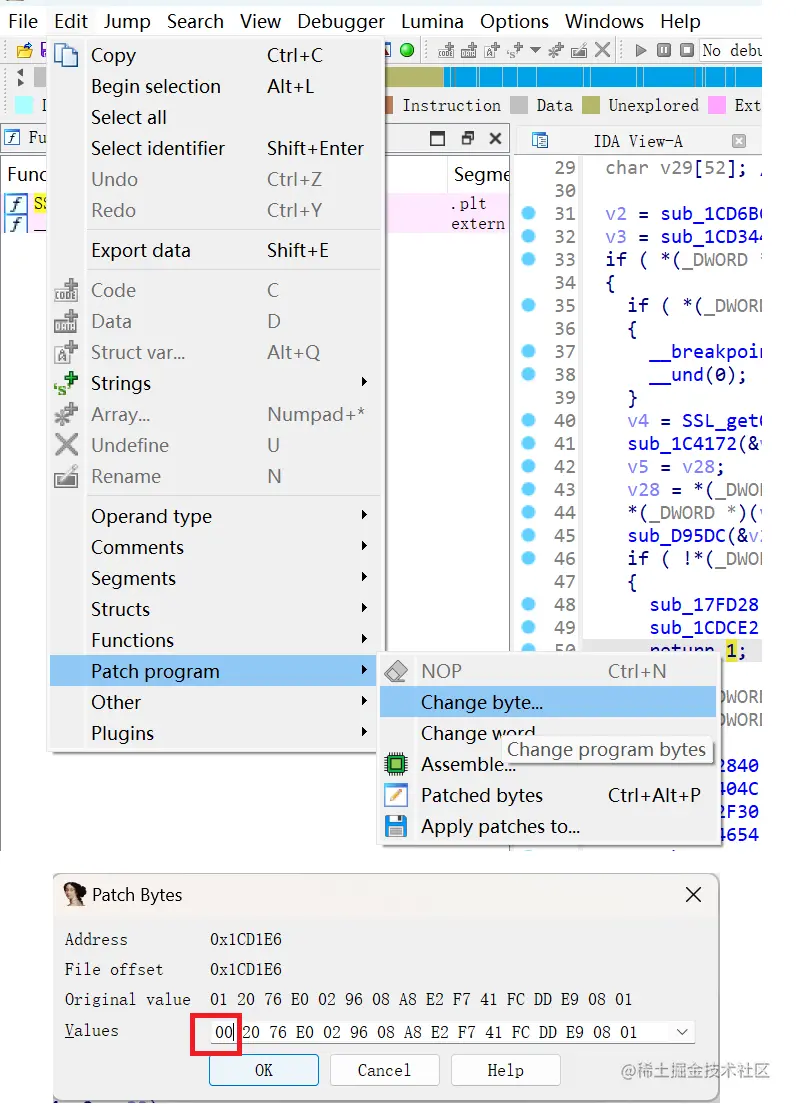Choose Export data in Edit menu
Viewport: 796px width, 1106px height.
coord(216,250)
